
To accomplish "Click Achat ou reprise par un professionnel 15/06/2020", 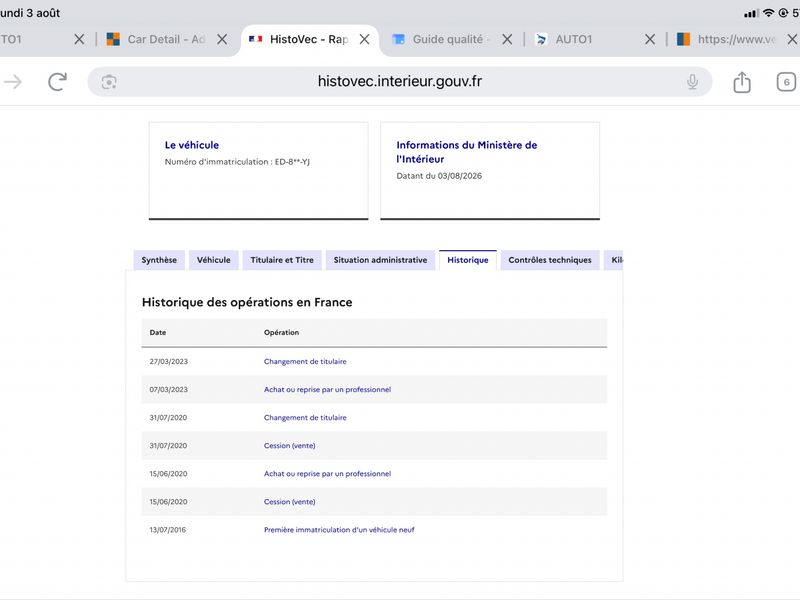I will point(328,473).
